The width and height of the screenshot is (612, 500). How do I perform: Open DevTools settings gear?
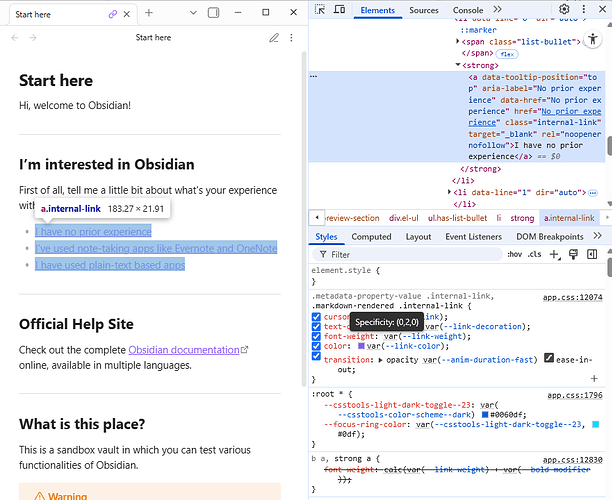pos(564,10)
